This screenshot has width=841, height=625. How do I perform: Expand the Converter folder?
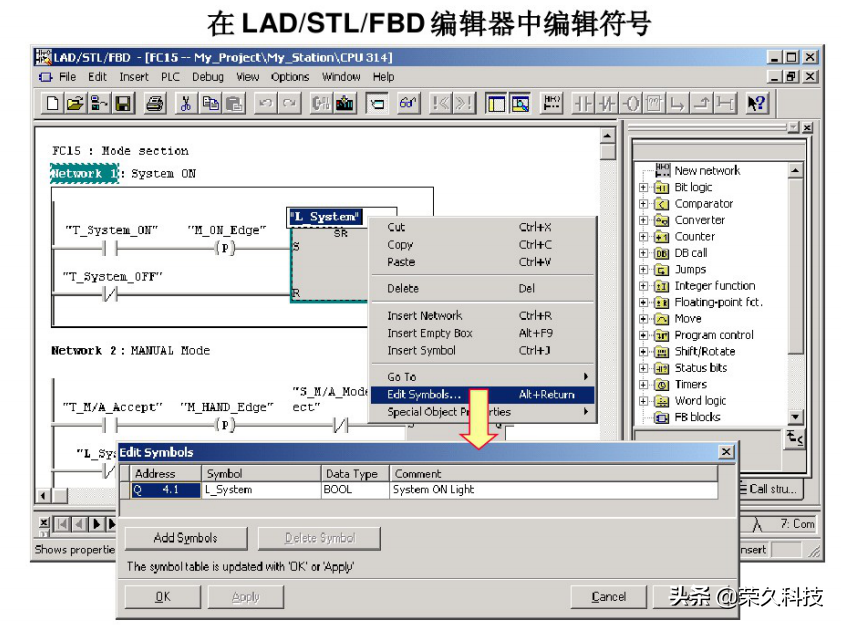644,220
